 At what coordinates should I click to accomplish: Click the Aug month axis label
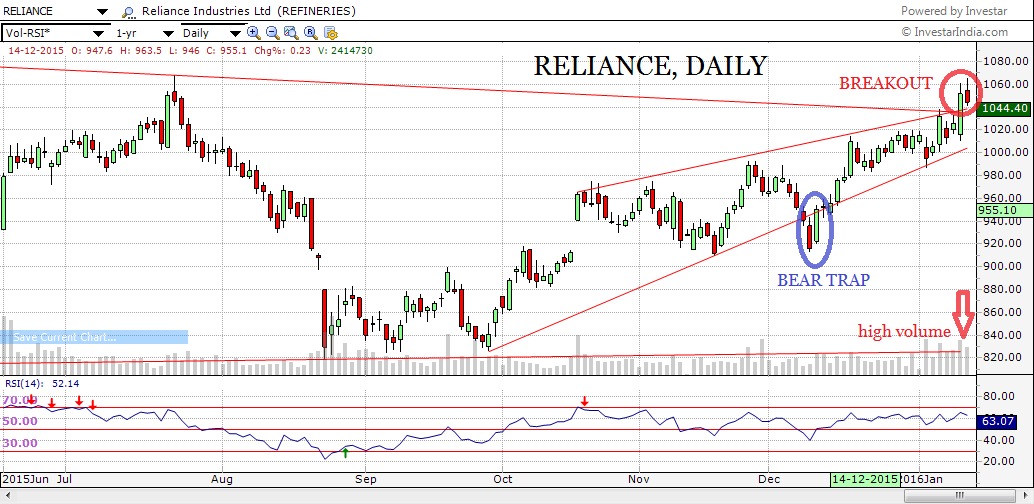(x=223, y=478)
